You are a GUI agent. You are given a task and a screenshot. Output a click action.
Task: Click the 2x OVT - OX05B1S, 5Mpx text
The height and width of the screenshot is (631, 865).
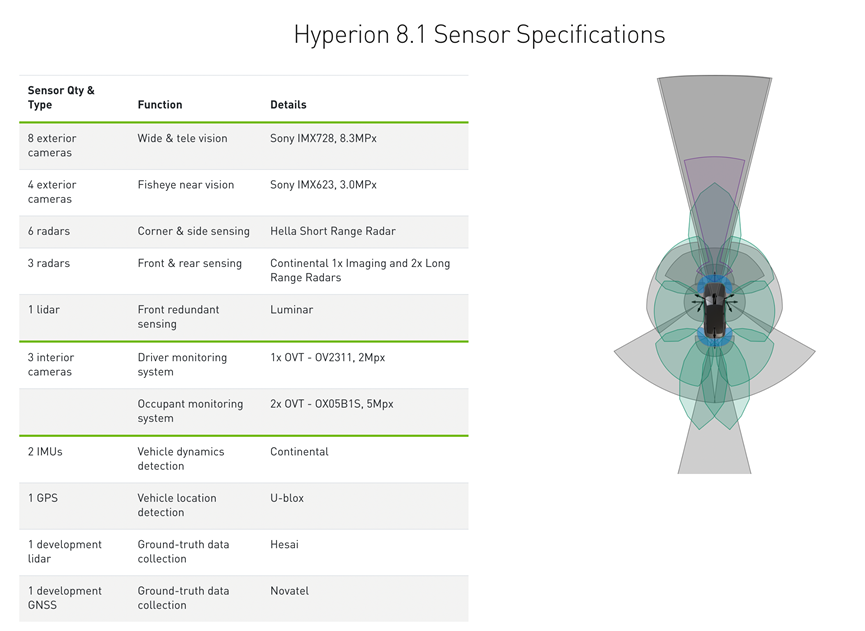click(332, 404)
